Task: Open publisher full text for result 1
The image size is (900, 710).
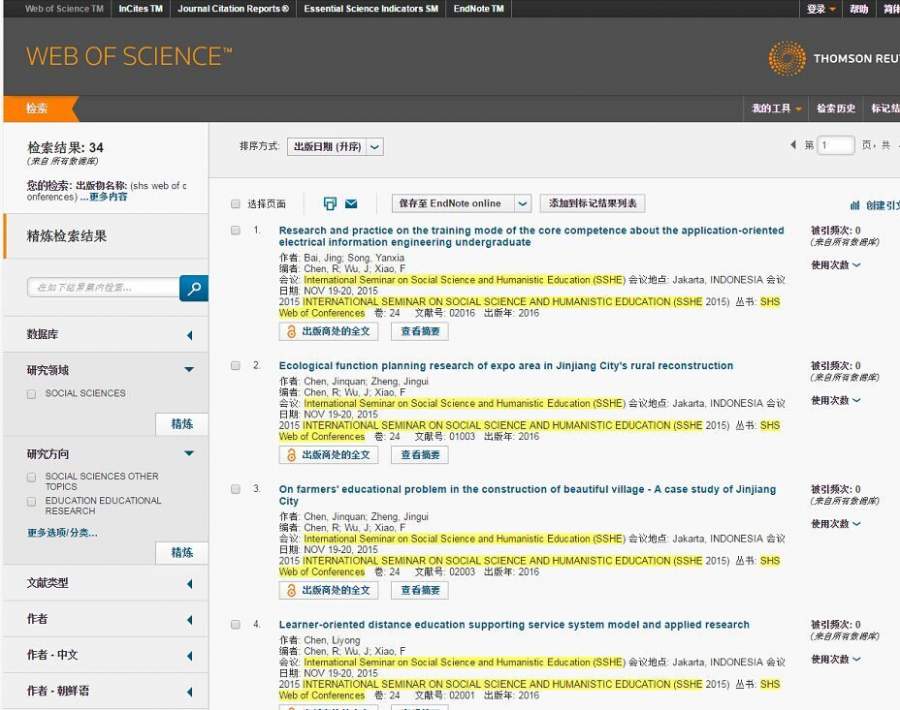Action: tap(328, 331)
